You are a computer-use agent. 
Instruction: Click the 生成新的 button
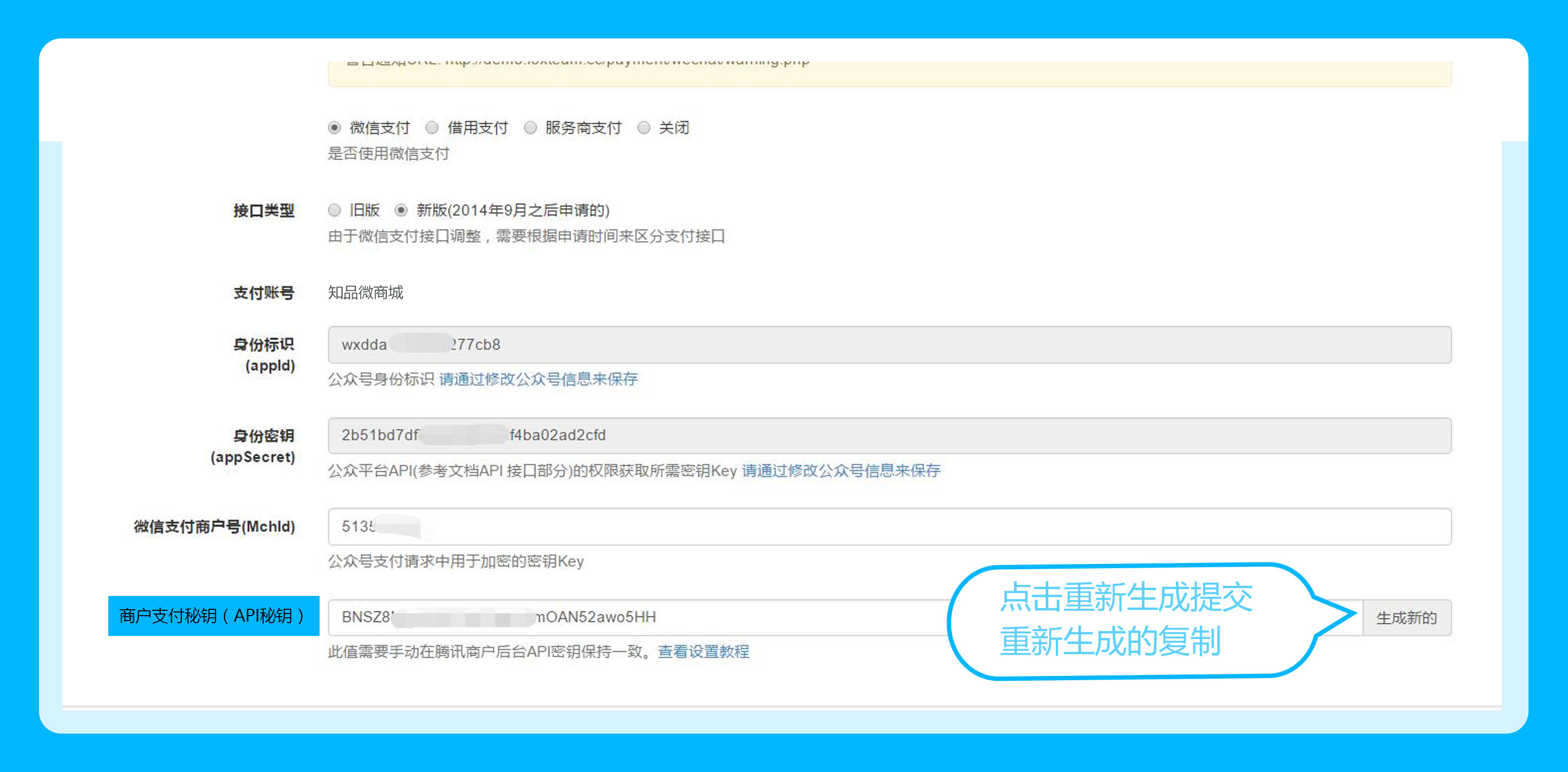point(1406,617)
